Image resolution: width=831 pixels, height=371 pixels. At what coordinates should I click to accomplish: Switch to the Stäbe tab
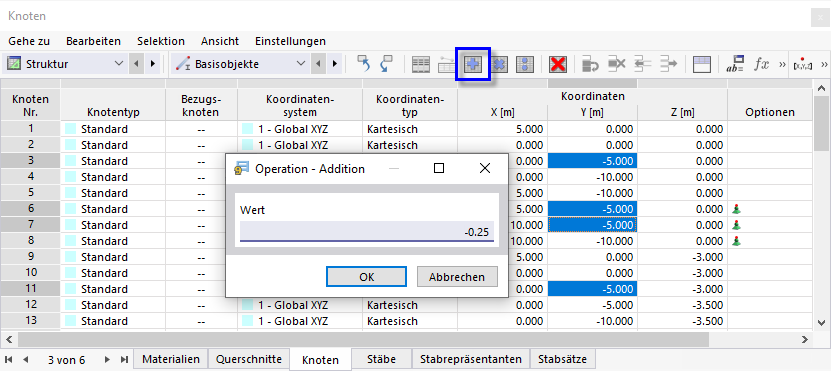381,359
